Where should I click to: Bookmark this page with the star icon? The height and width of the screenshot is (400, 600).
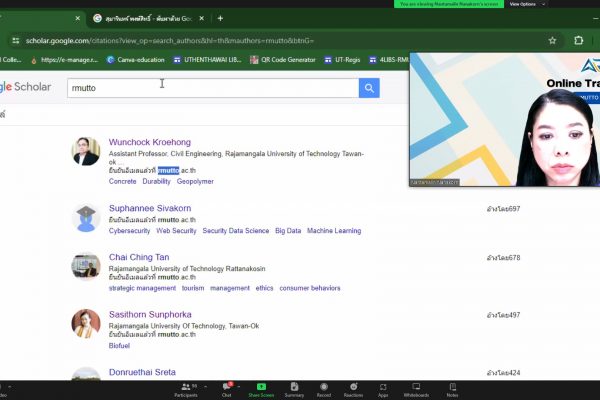tap(552, 41)
